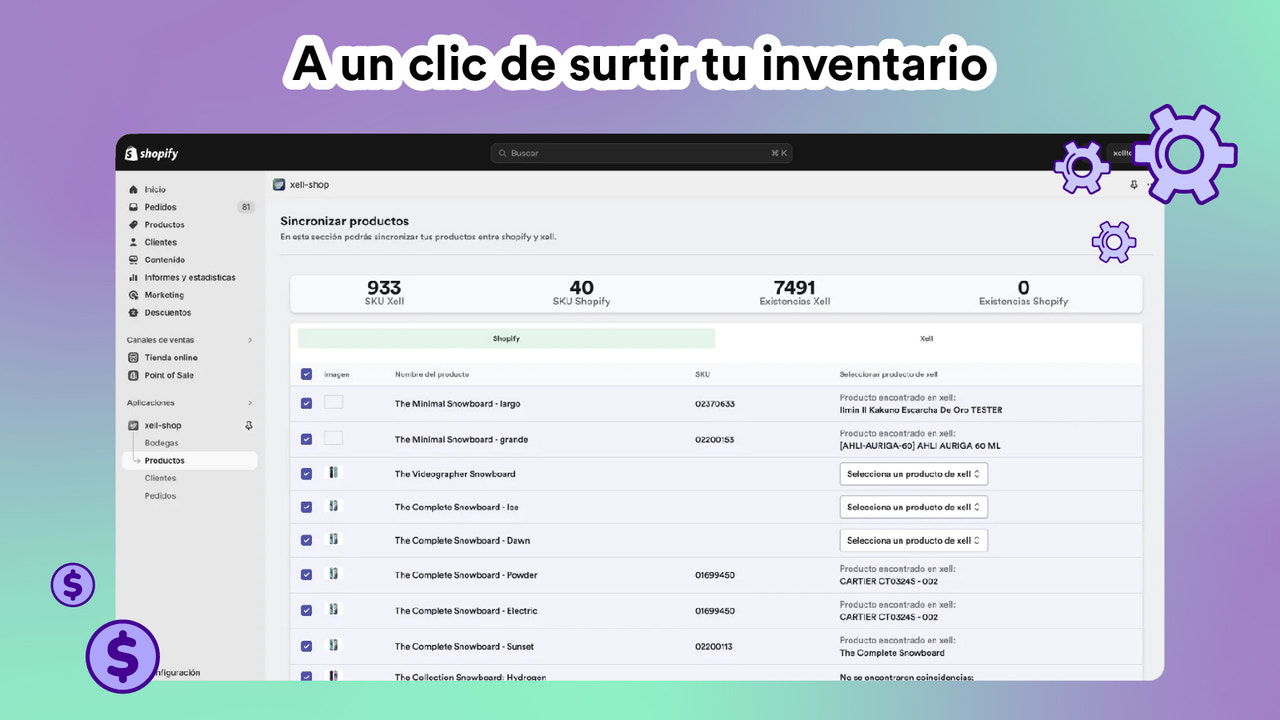Click the 7491 Existencias Xell counter

(x=795, y=293)
